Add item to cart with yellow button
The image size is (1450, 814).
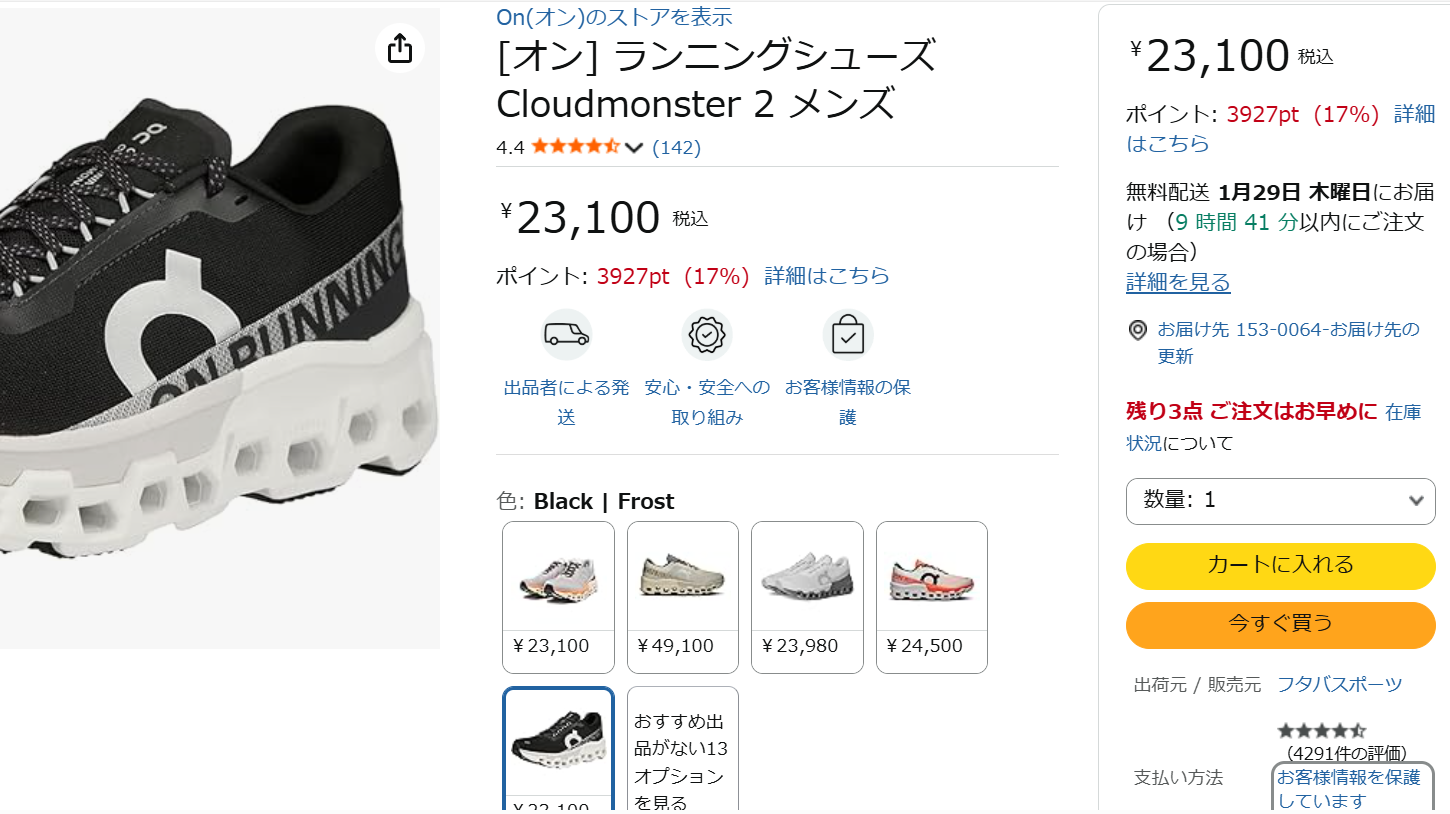point(1281,566)
